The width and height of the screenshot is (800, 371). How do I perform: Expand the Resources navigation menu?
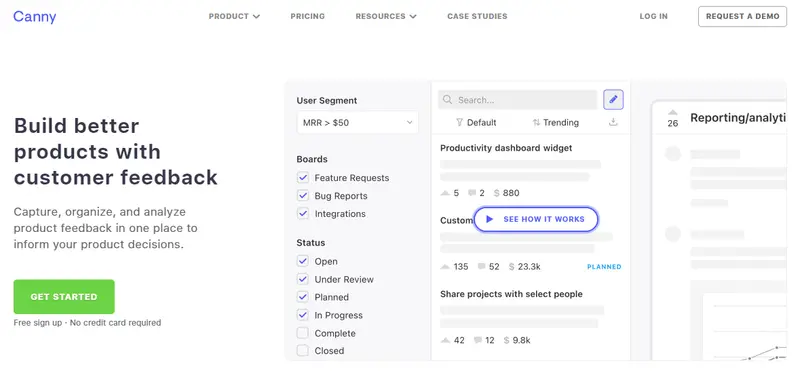tap(386, 16)
